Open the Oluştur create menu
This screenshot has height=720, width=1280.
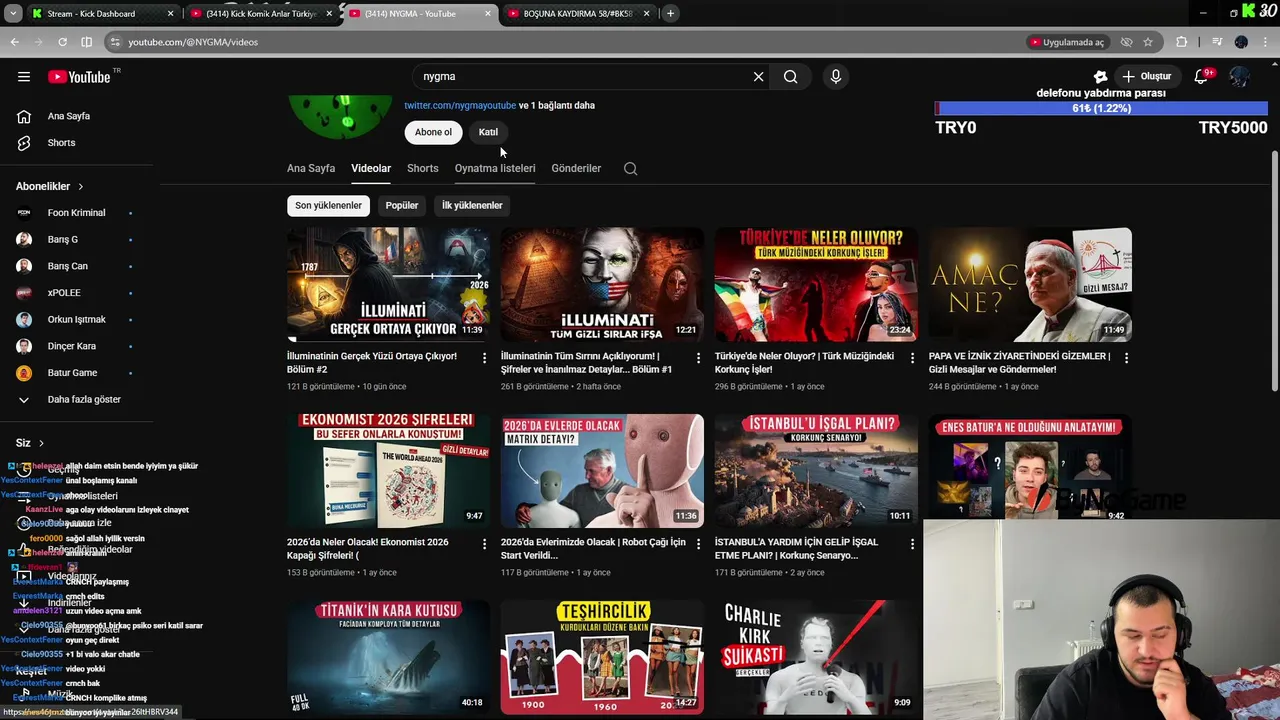(x=1146, y=76)
